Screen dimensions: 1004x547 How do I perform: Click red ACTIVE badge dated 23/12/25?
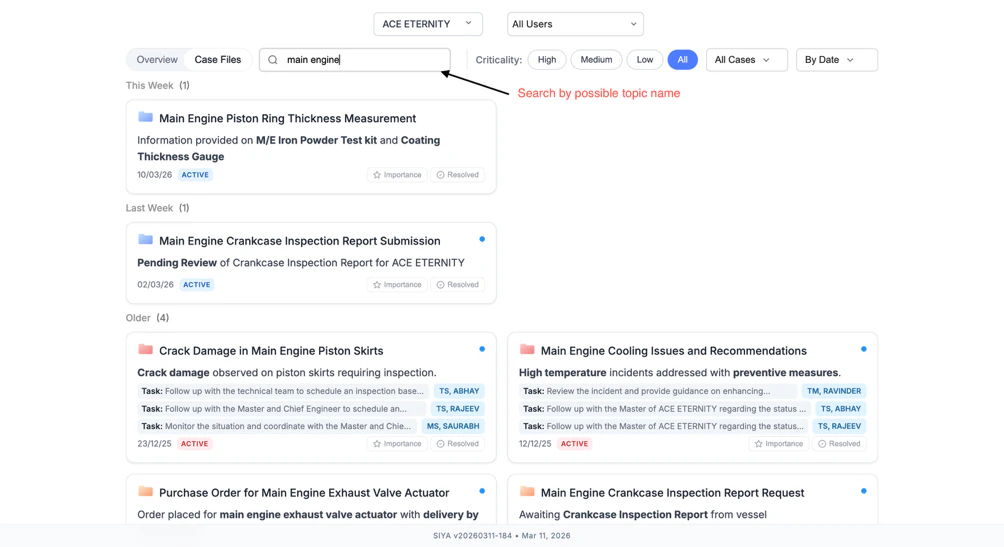coord(194,443)
